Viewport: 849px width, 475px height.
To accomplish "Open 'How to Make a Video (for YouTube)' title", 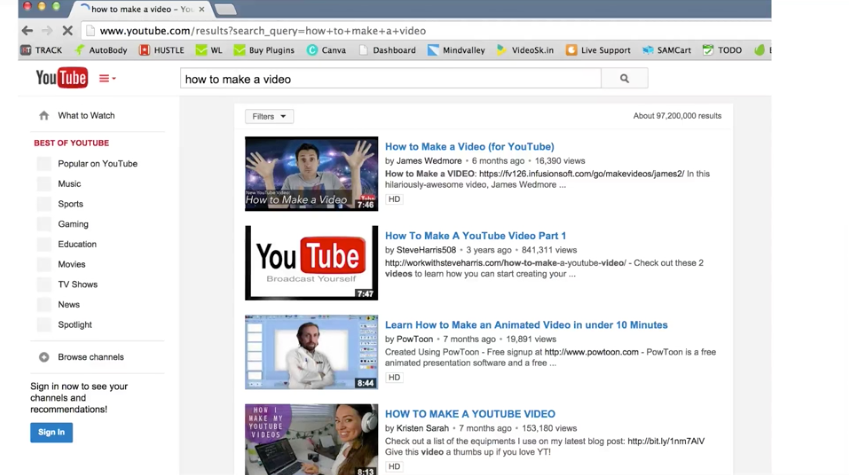I will click(469, 146).
